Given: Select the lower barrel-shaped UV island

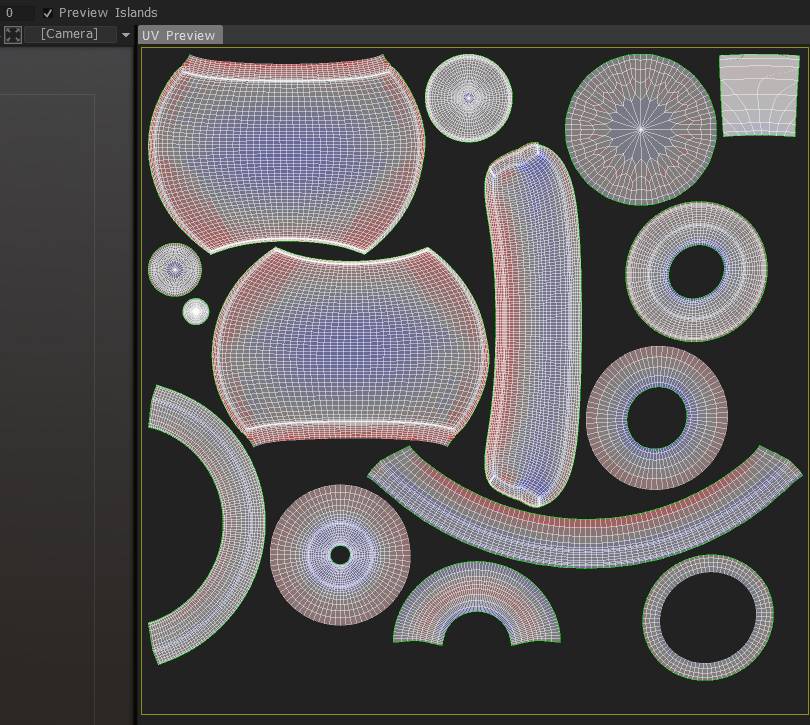Looking at the screenshot, I should (350, 345).
